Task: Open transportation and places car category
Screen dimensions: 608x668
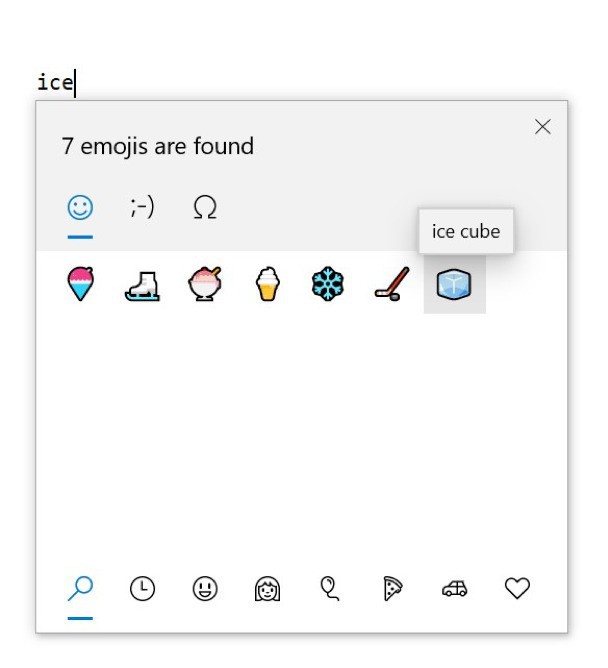Action: point(454,590)
